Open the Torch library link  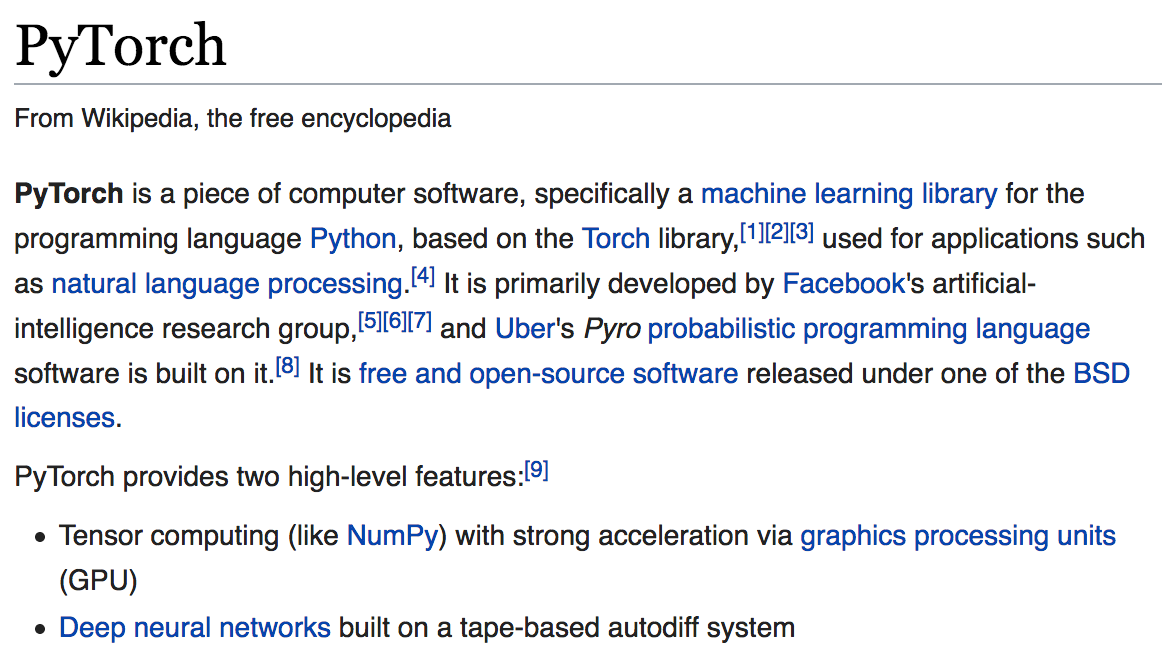point(616,238)
